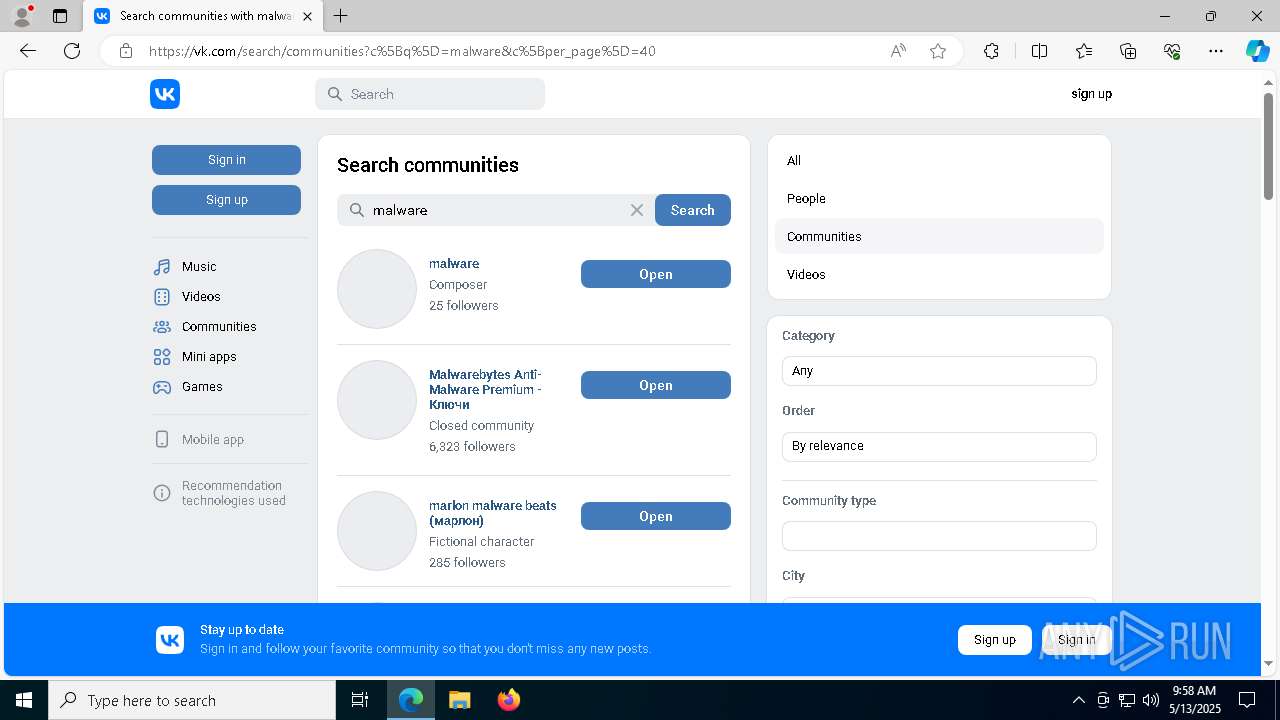Open Copilot sidebar

[1257, 51]
